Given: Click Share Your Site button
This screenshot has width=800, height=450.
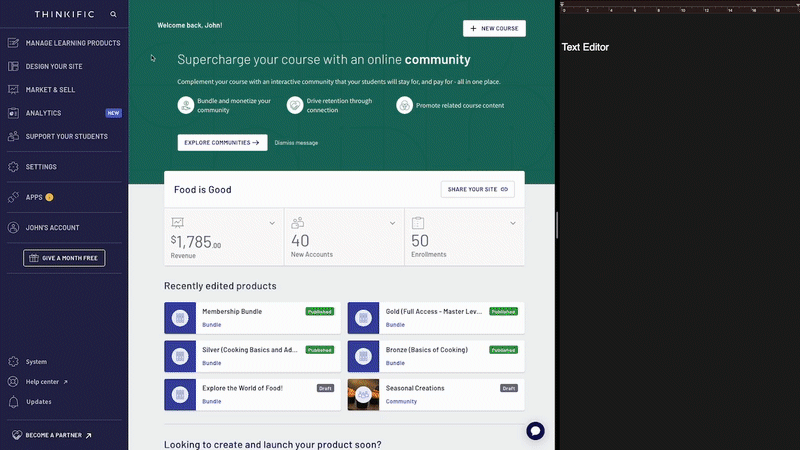Looking at the screenshot, I should (x=478, y=189).
